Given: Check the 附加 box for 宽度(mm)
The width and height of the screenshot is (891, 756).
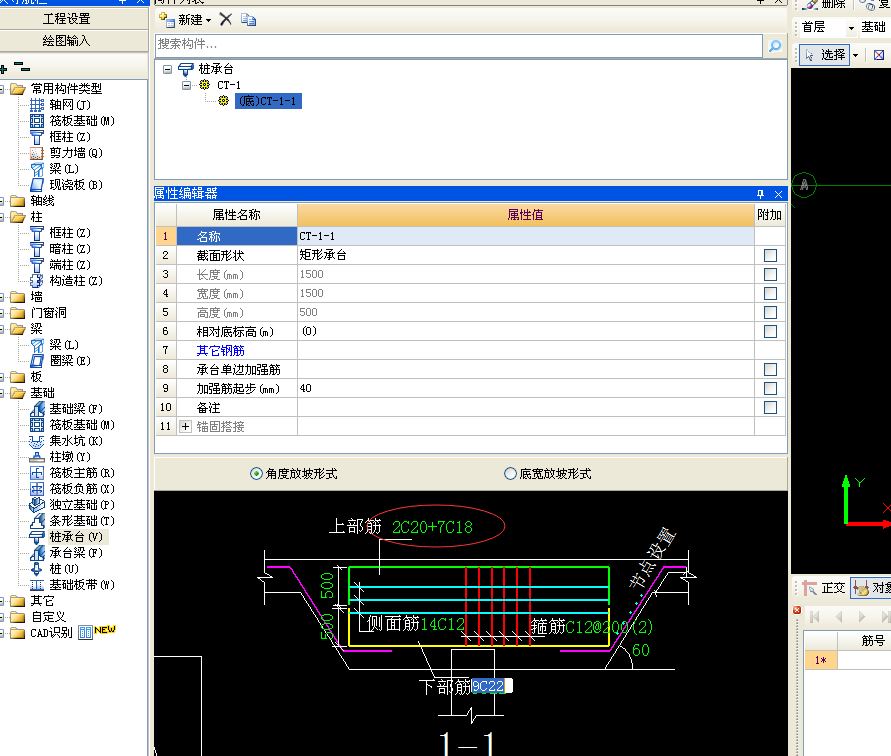Looking at the screenshot, I should pyautogui.click(x=770, y=293).
